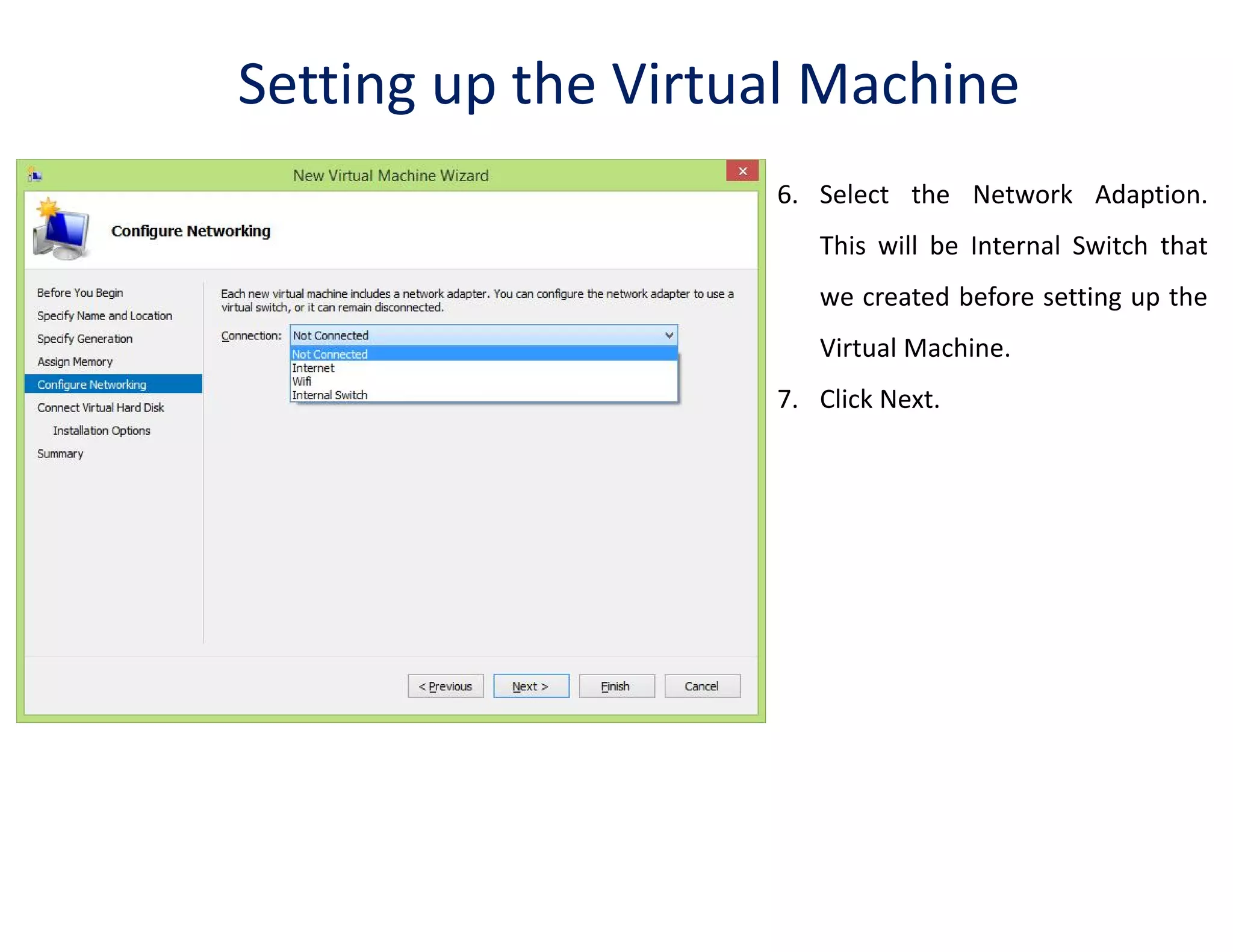Select the Configure Networking step

pos(113,384)
